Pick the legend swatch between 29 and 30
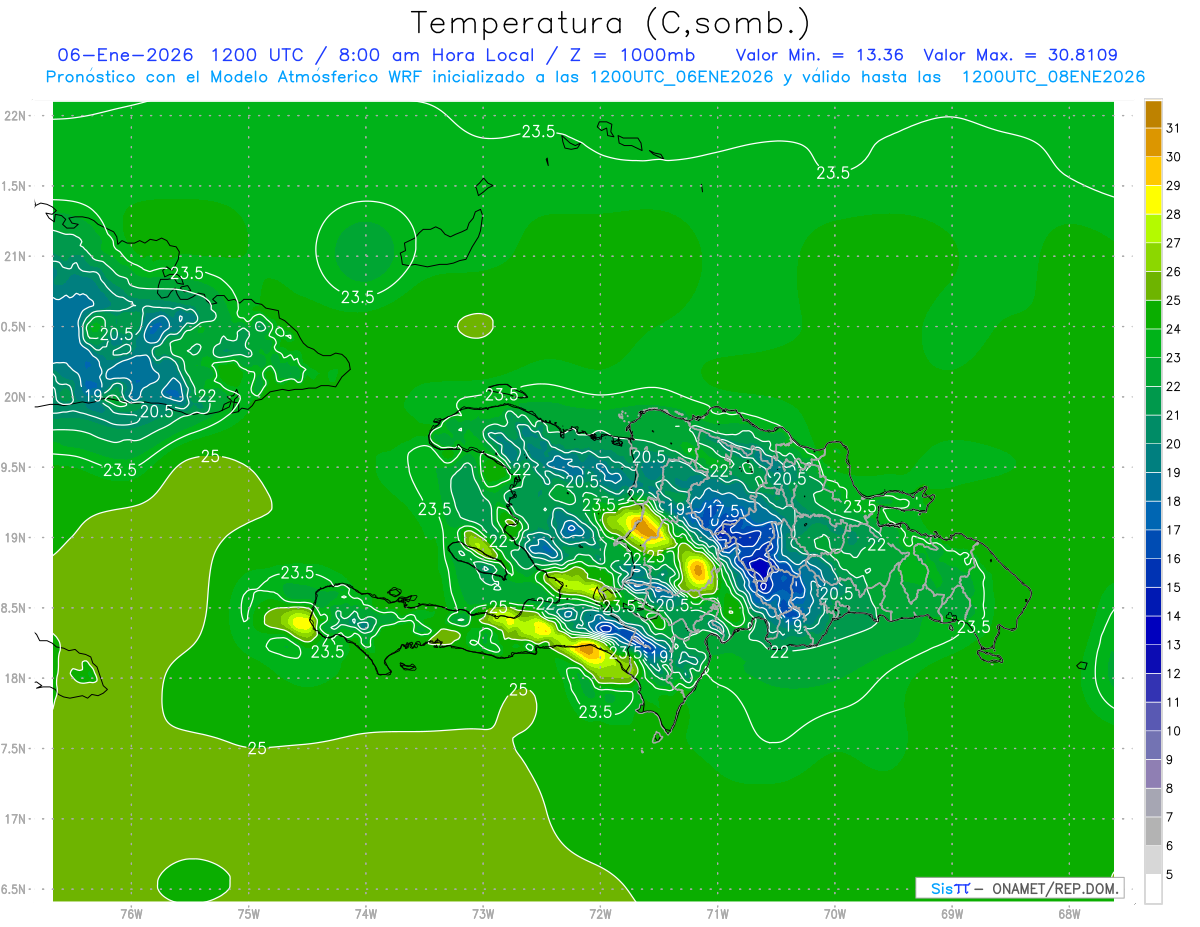Image resolution: width=1200 pixels, height=927 pixels. pos(1153,171)
